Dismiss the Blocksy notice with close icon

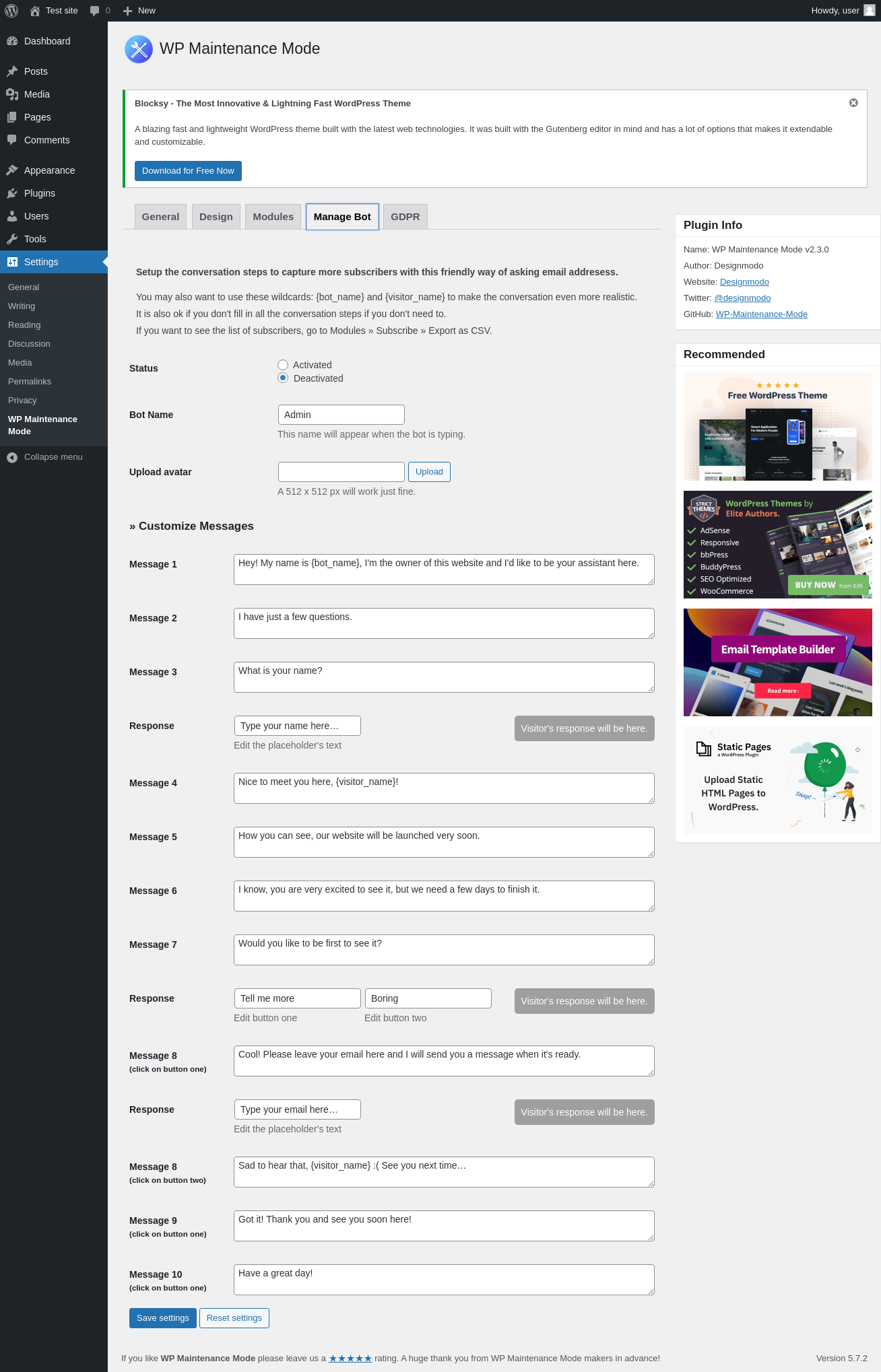pos(853,103)
